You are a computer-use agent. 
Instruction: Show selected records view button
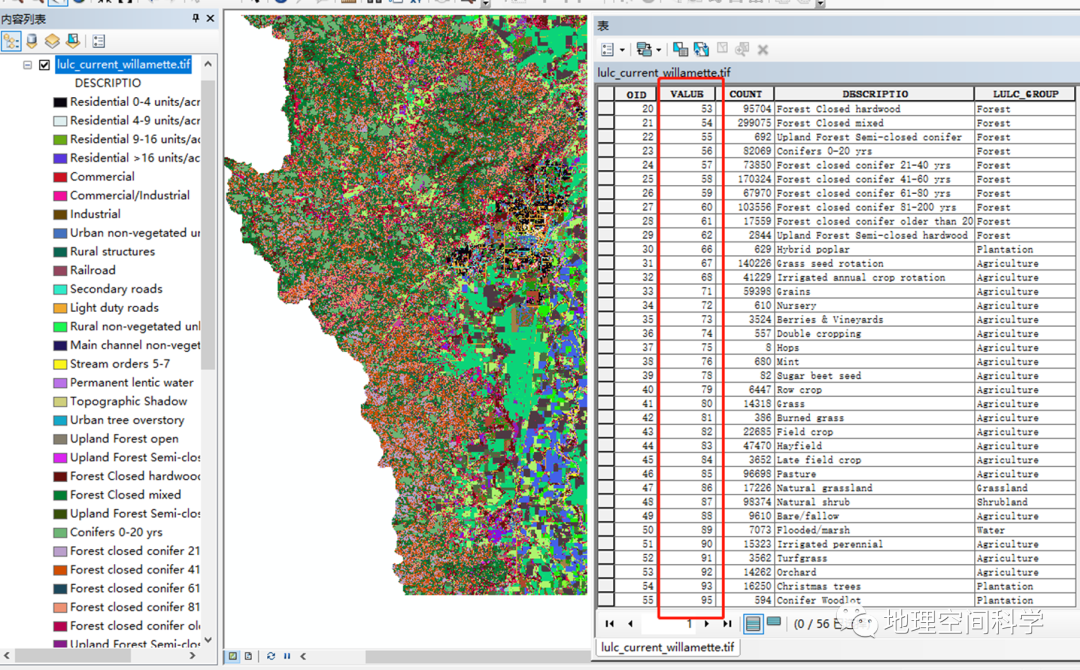(774, 622)
